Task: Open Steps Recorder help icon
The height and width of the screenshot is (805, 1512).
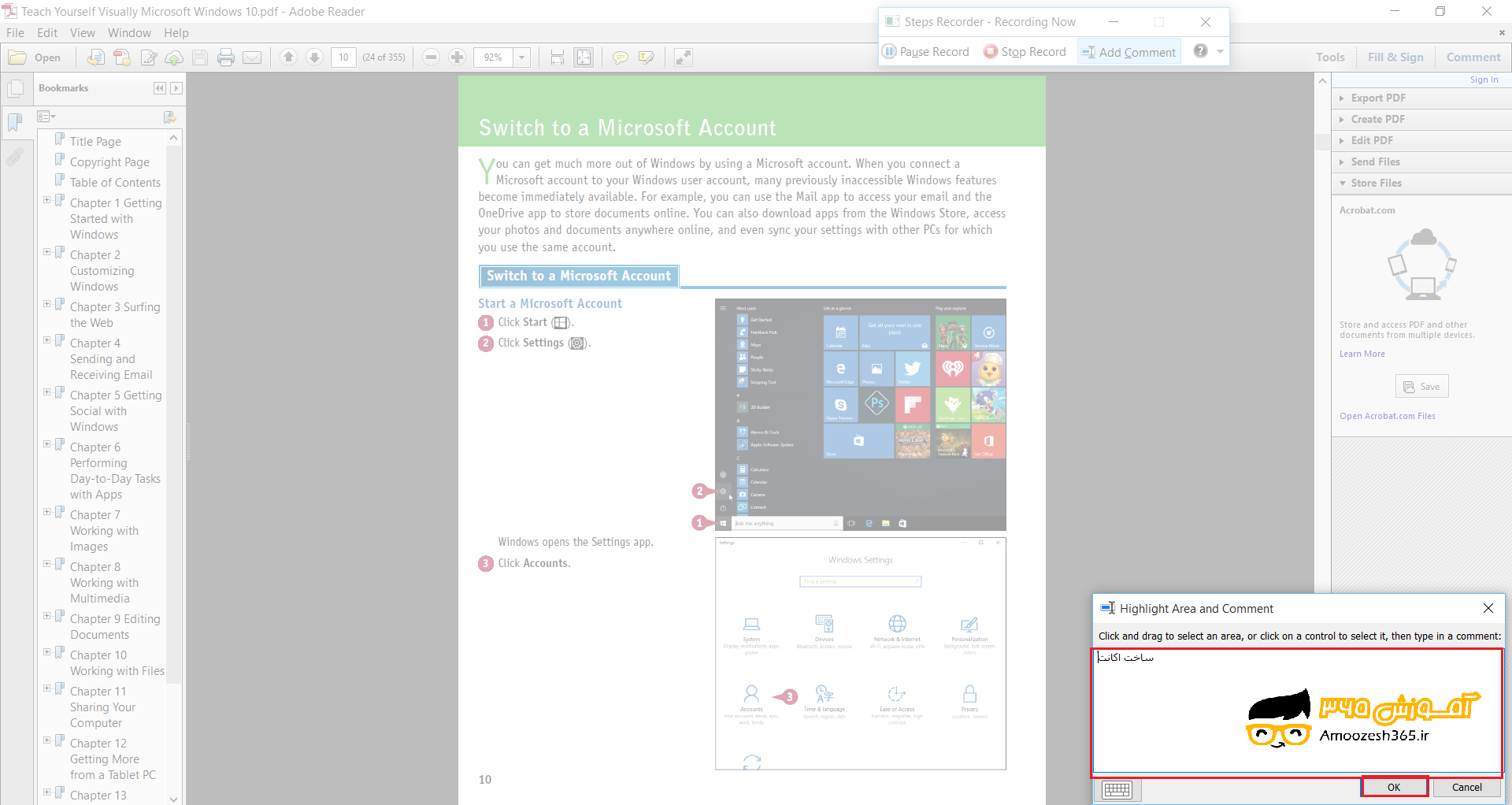Action: (1200, 51)
